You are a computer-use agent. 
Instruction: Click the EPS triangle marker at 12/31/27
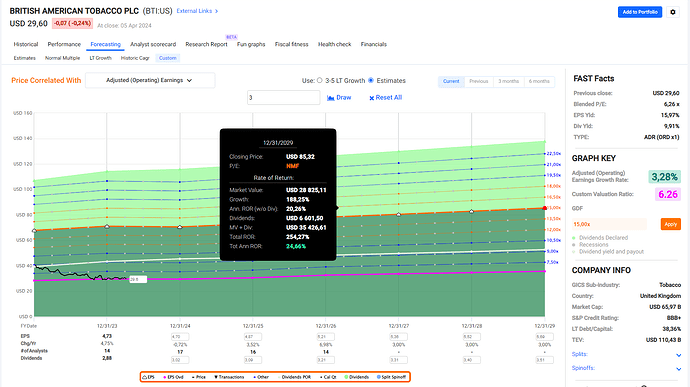(x=399, y=214)
